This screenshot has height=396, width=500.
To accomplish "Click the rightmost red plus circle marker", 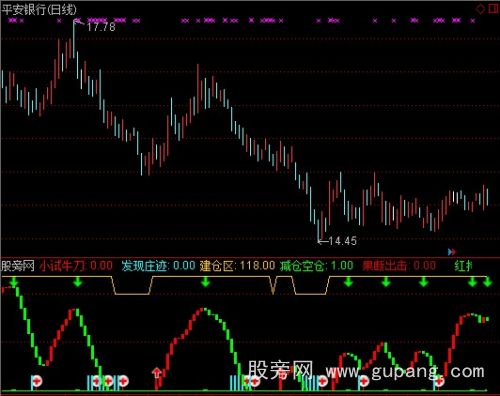I will tap(439, 381).
